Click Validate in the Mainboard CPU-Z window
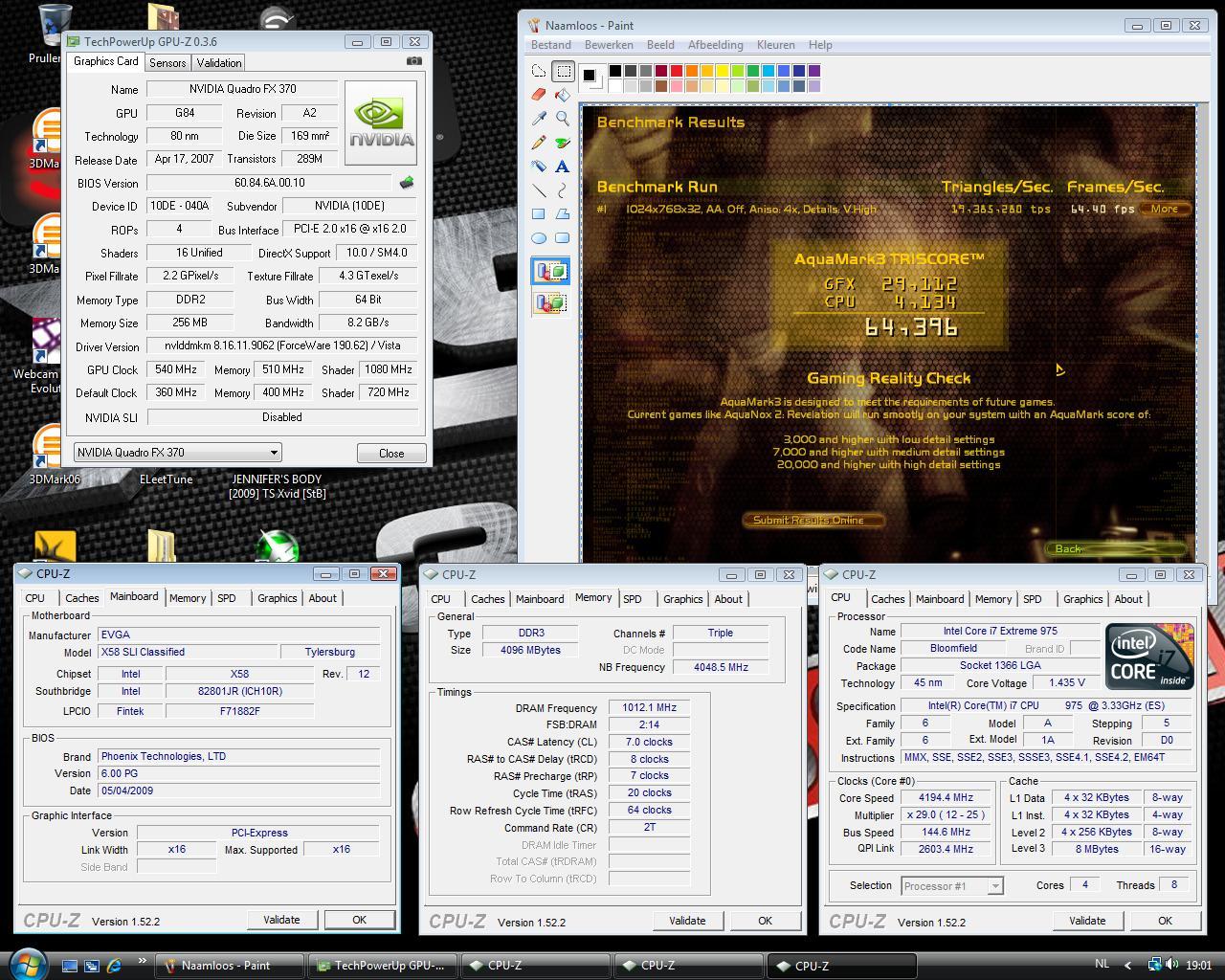1225x980 pixels. pos(281,920)
